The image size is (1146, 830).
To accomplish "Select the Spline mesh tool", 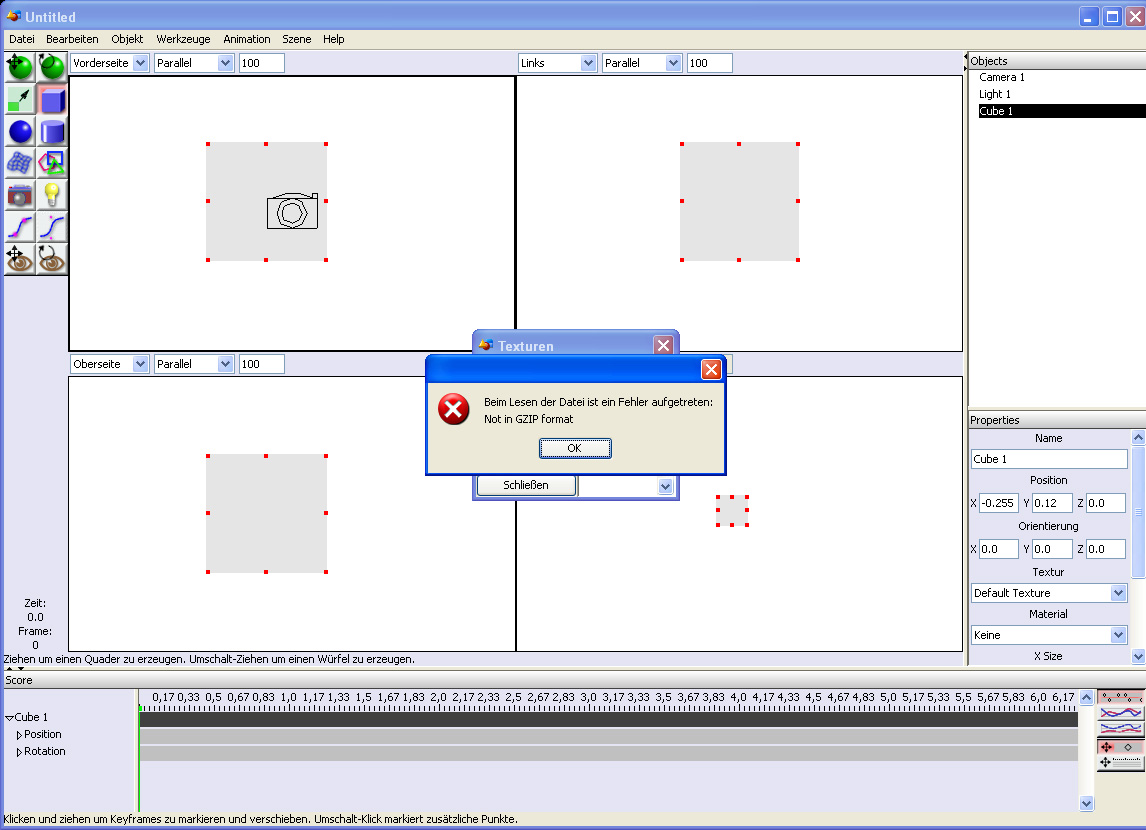I will tap(20, 163).
